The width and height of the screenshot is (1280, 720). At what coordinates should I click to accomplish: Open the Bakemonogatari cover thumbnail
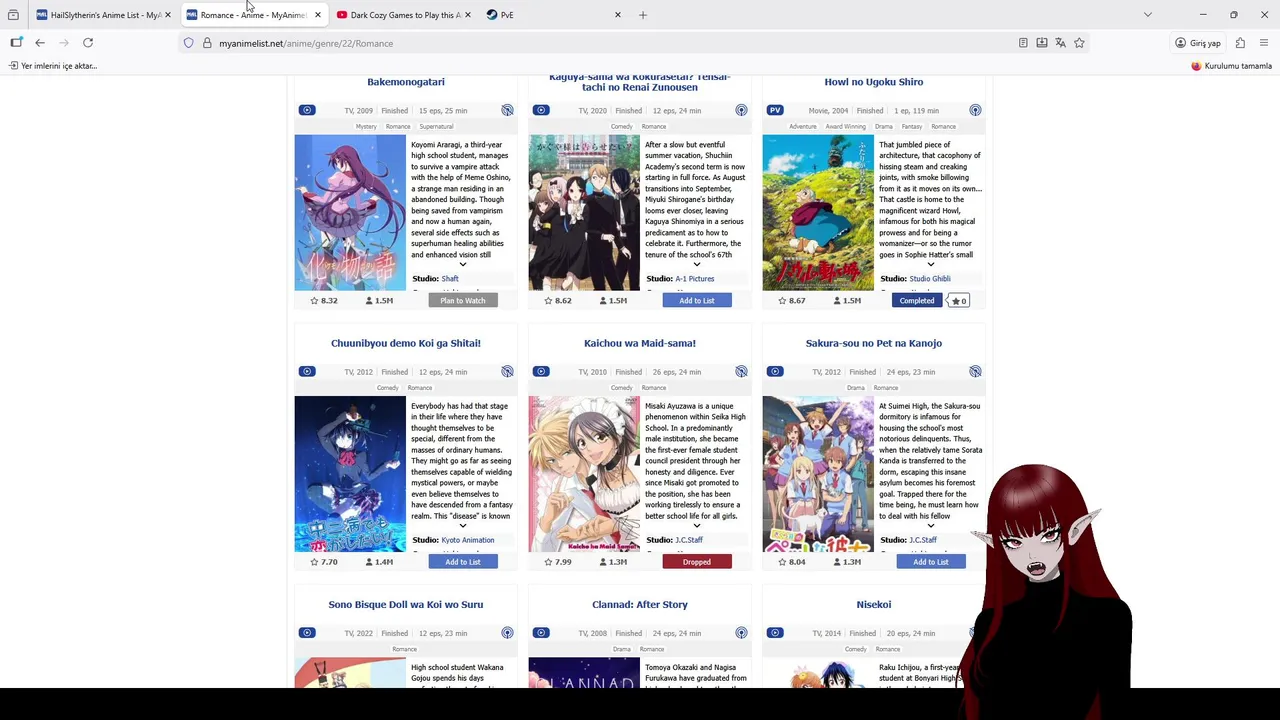pyautogui.click(x=350, y=213)
